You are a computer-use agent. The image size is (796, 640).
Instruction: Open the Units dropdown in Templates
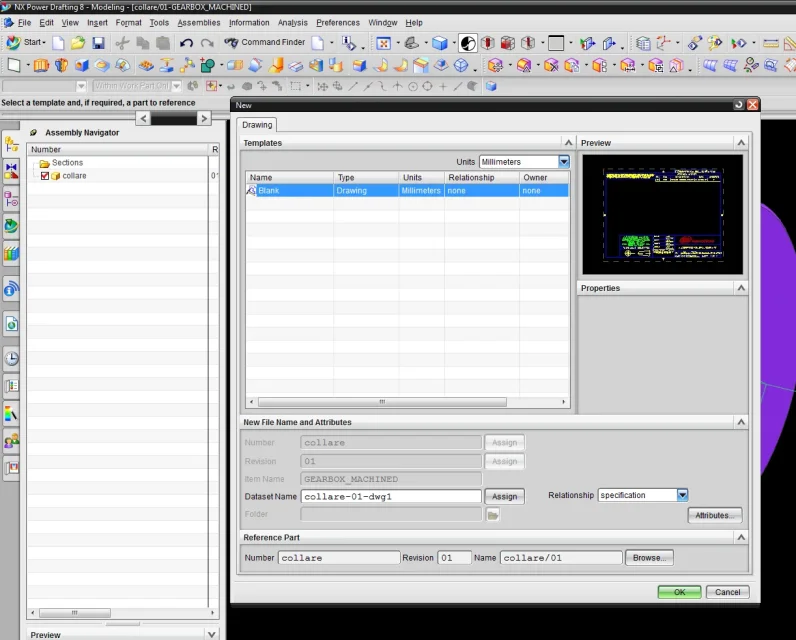tap(564, 162)
